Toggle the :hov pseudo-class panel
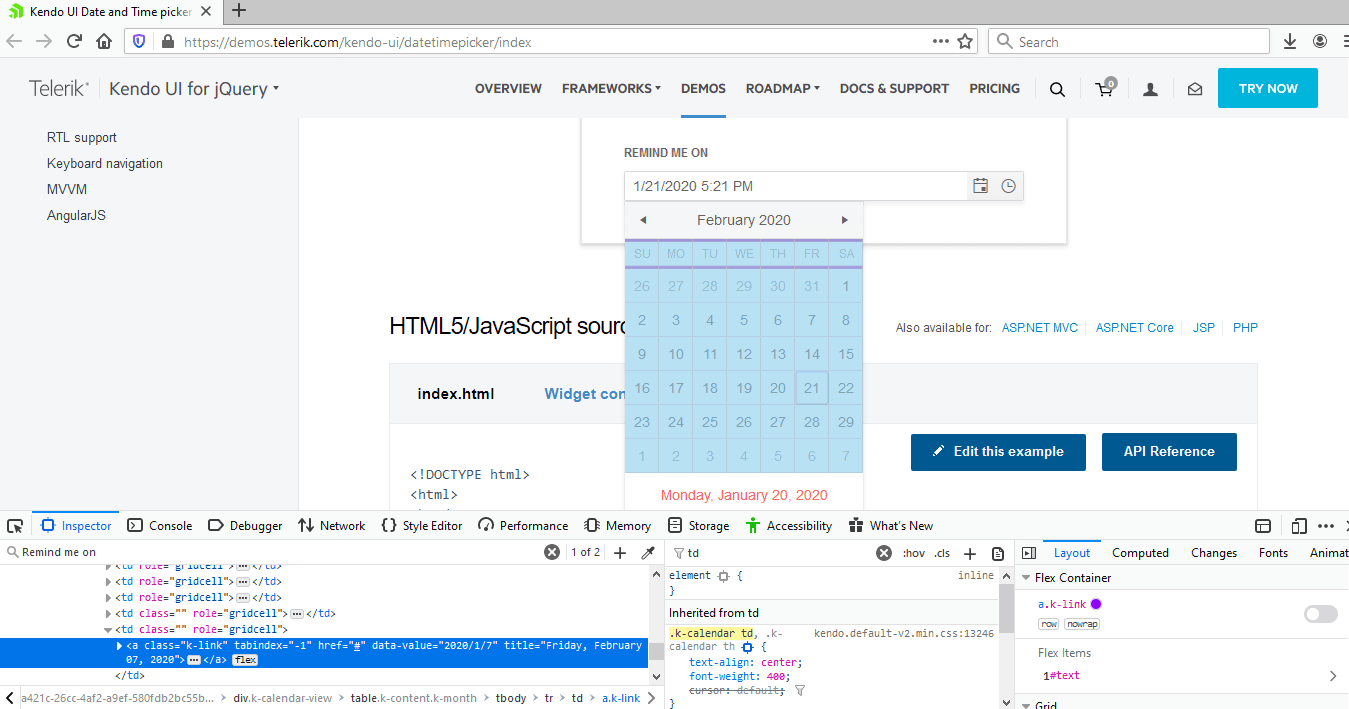Image resolution: width=1349 pixels, height=709 pixels. 913,553
